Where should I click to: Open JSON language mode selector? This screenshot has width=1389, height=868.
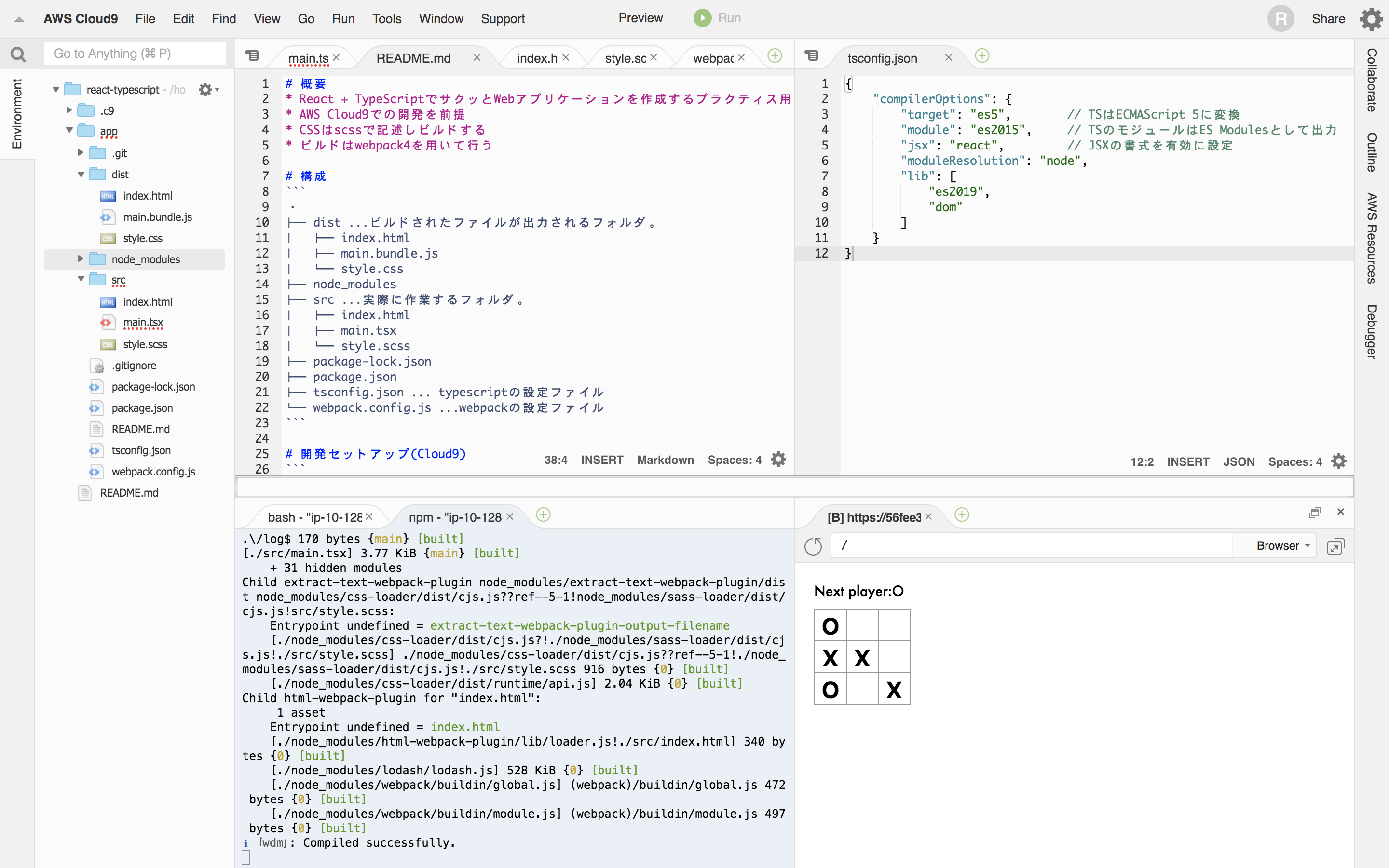click(x=1238, y=461)
